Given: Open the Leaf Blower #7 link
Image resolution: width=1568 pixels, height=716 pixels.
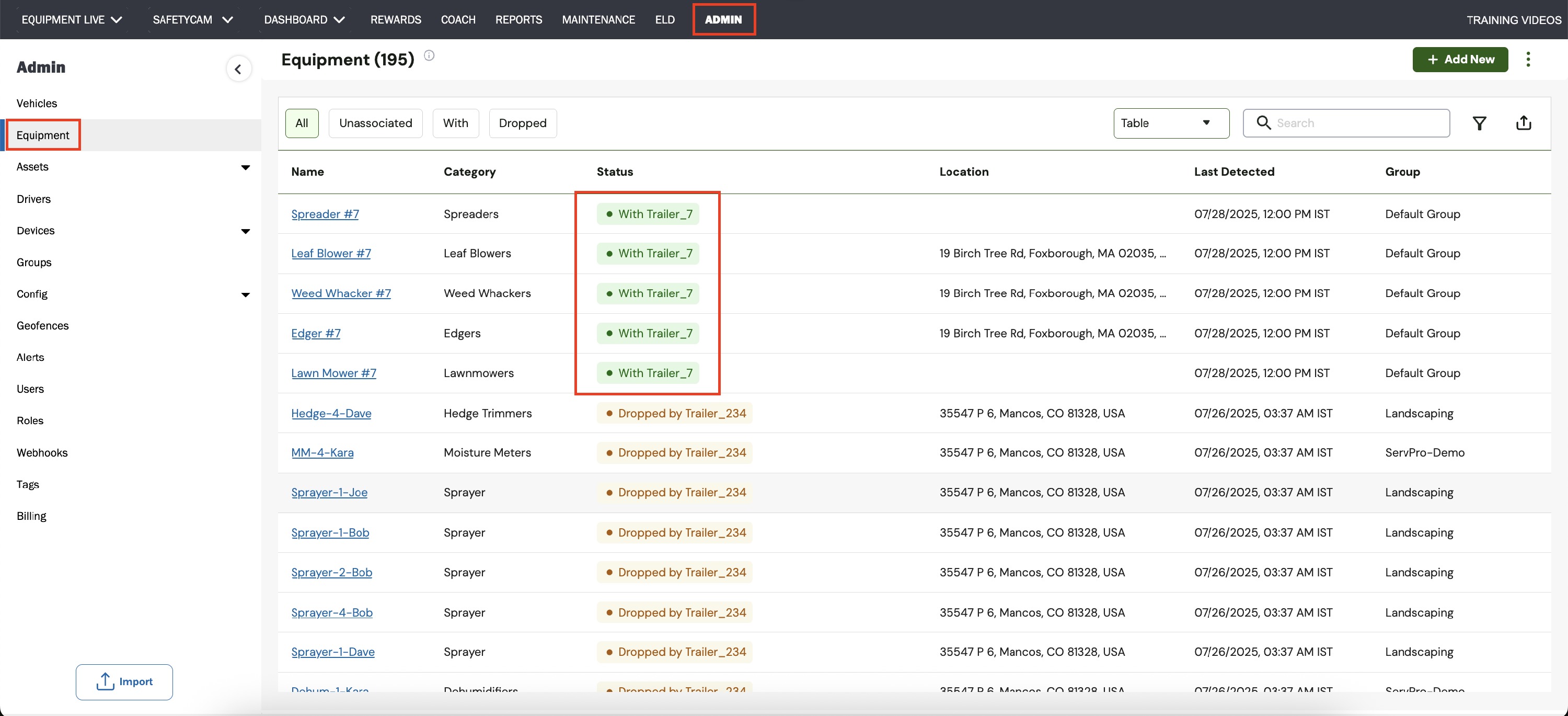Looking at the screenshot, I should pyautogui.click(x=330, y=253).
